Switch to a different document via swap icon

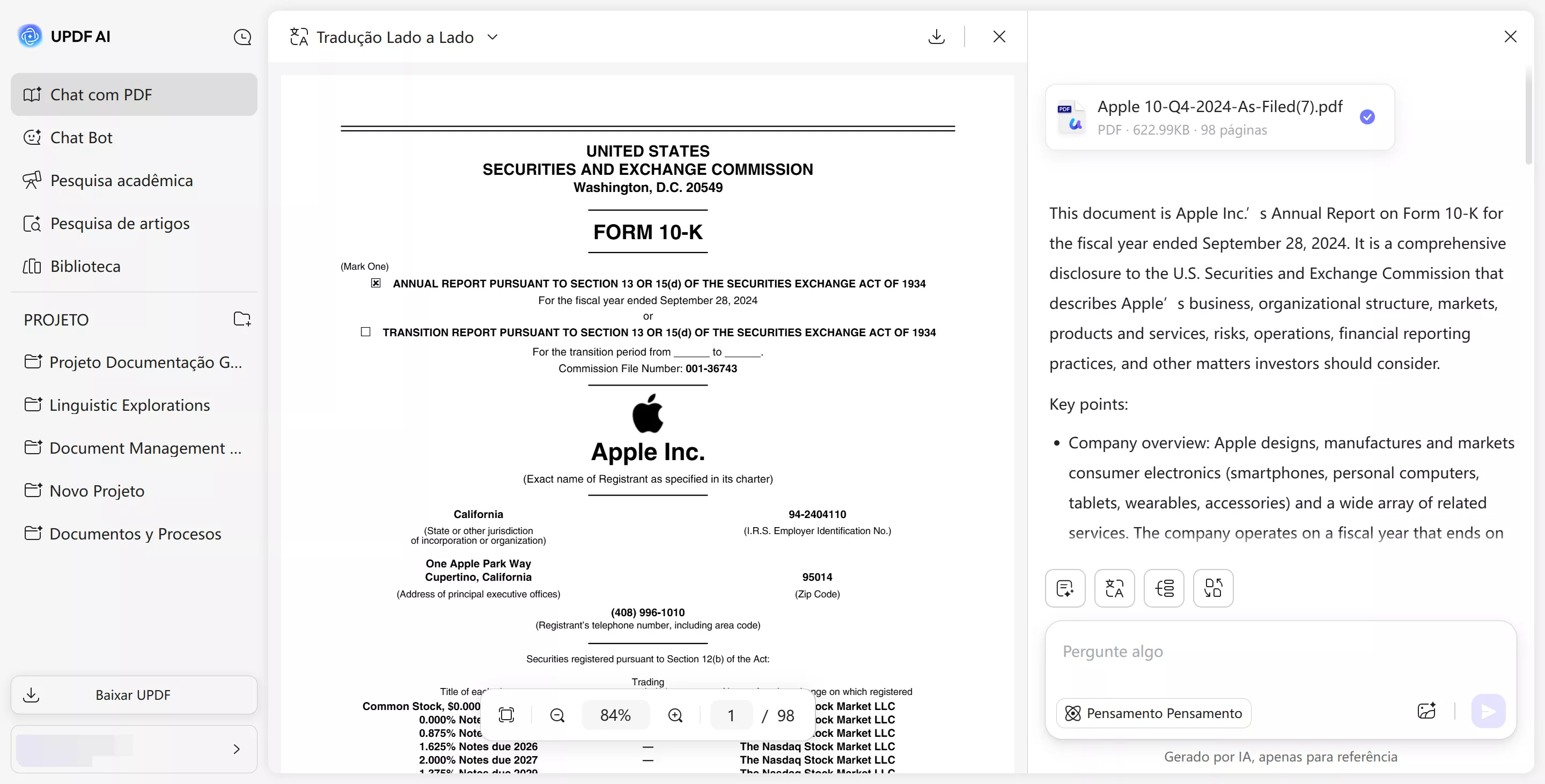tap(1213, 588)
